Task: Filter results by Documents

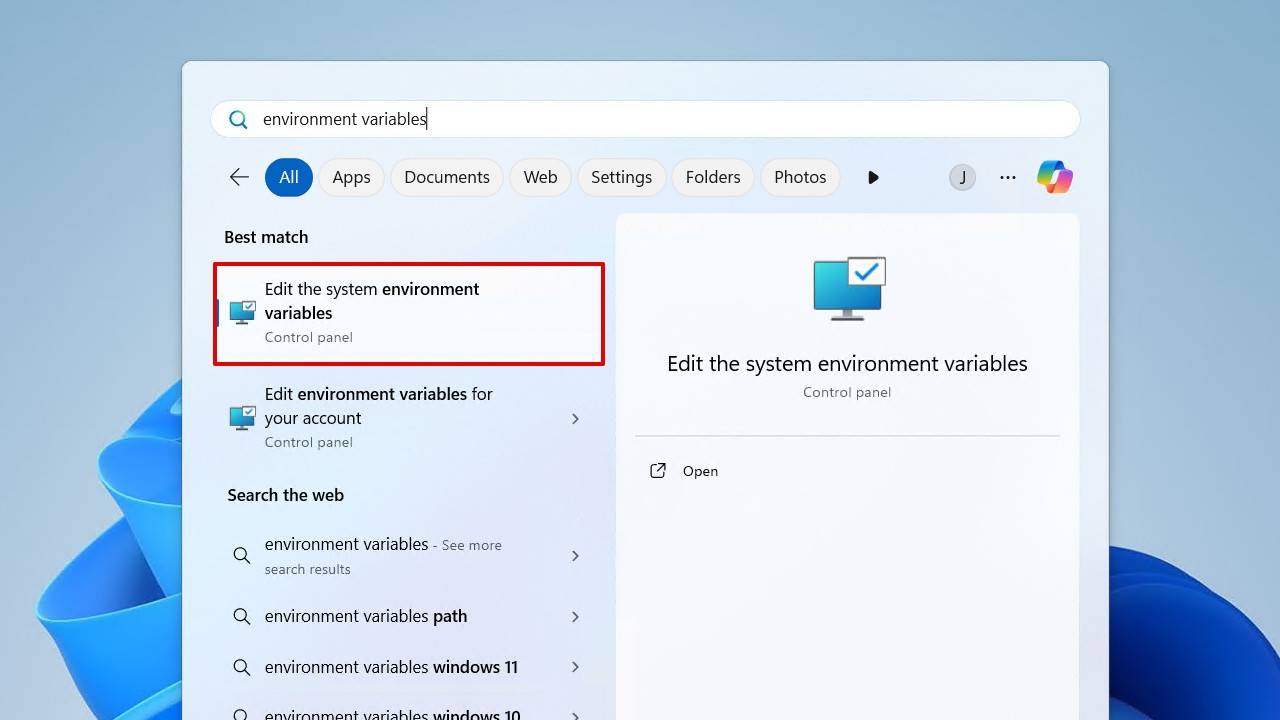Action: 446,177
